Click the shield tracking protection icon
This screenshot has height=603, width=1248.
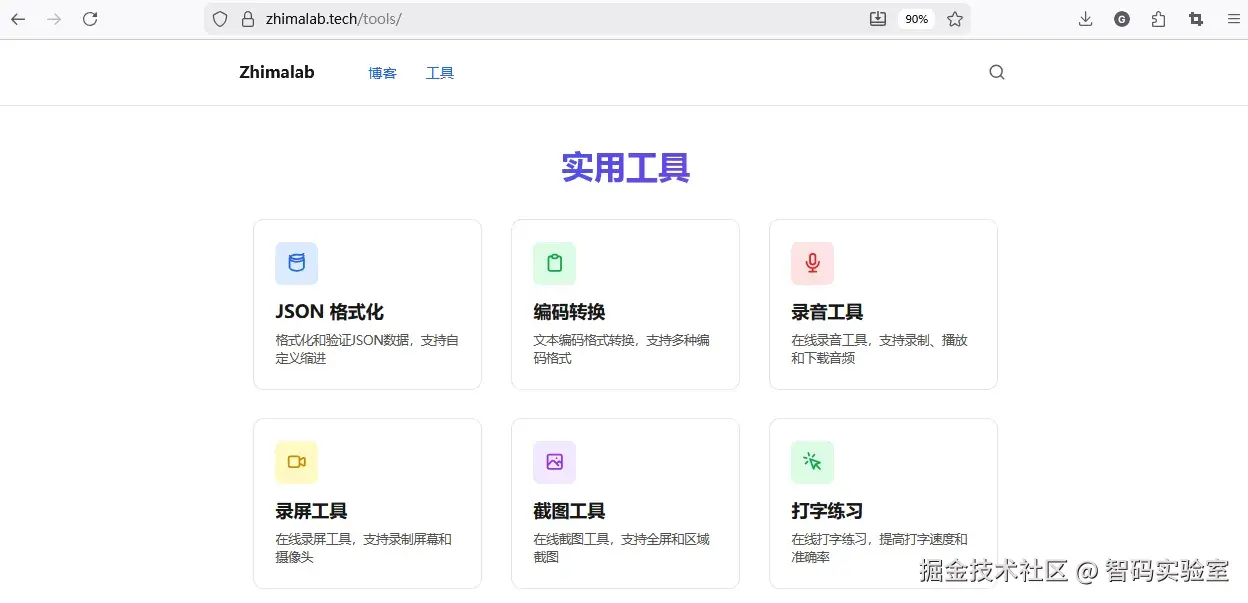coord(219,18)
